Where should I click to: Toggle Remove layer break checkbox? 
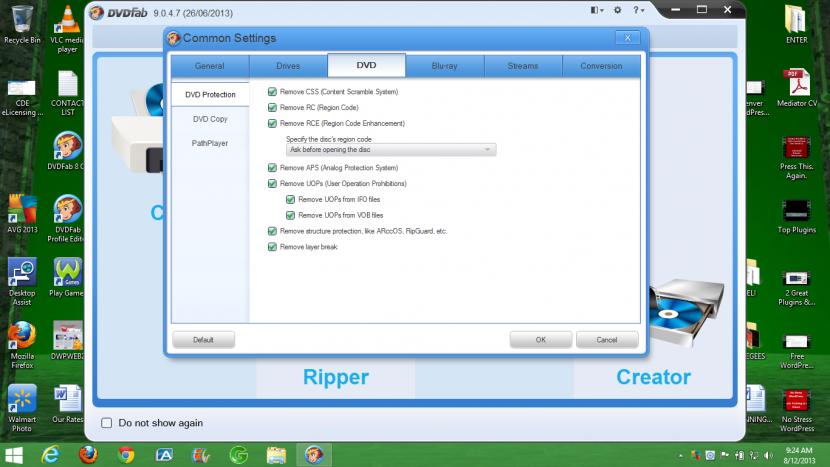[x=272, y=247]
